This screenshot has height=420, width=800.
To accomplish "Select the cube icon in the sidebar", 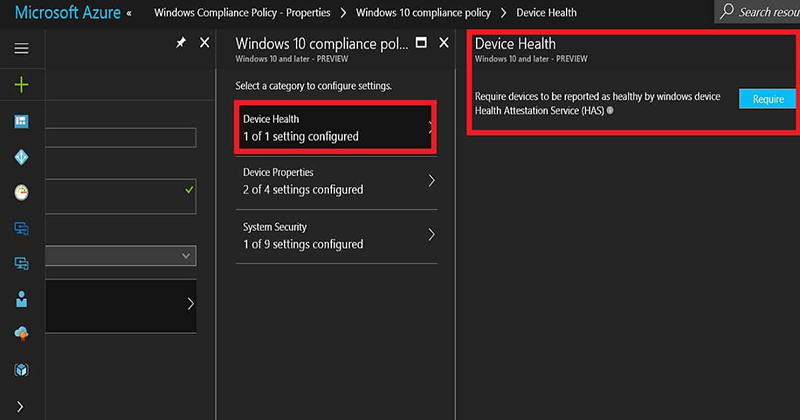I will coord(21,370).
